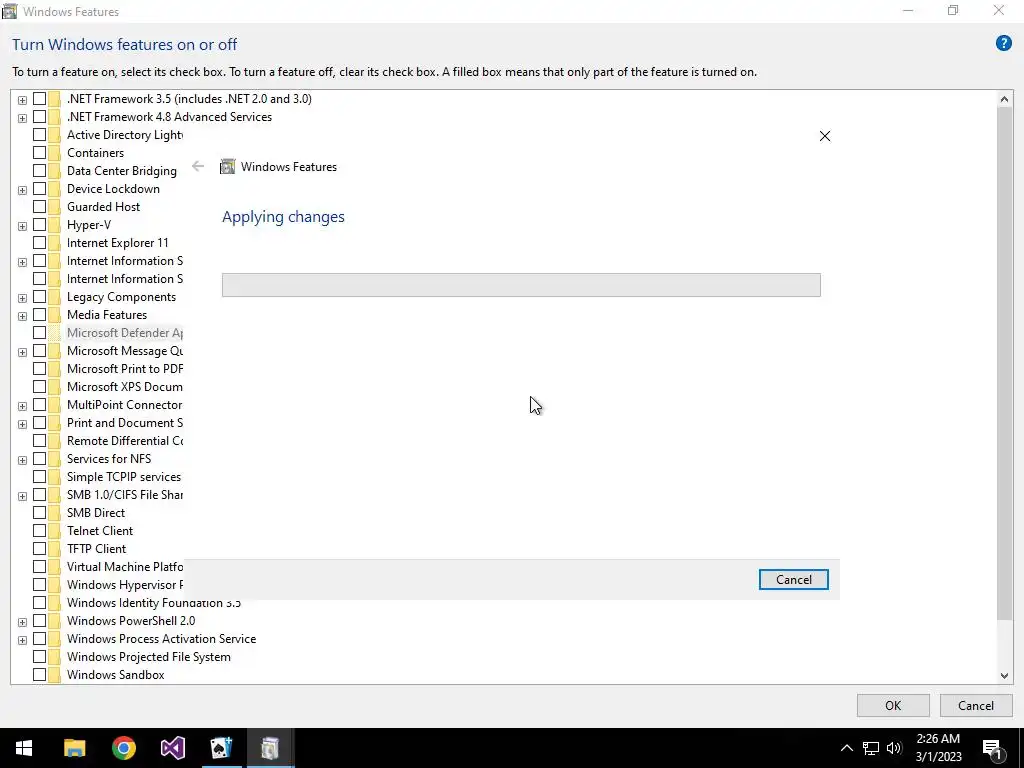The height and width of the screenshot is (768, 1024).
Task: Open the volume control tray icon
Action: [x=894, y=748]
